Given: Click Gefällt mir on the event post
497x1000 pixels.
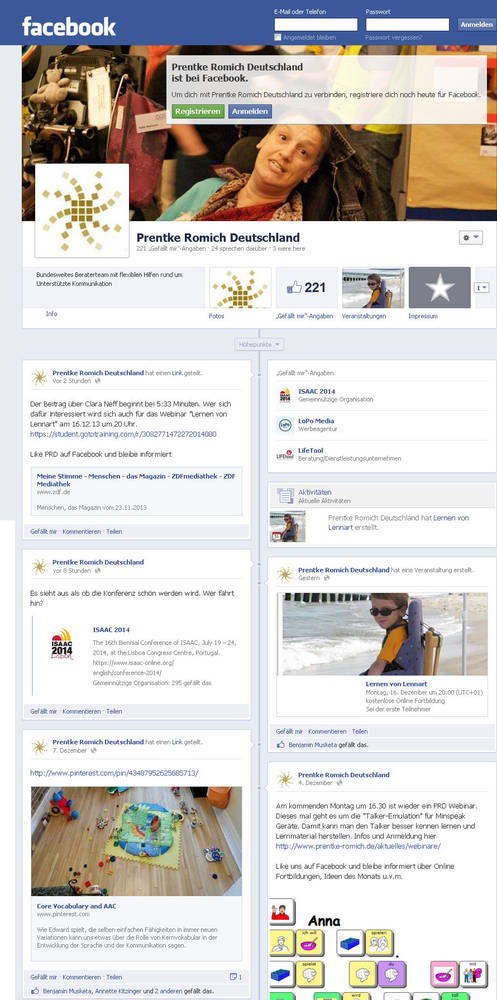Looking at the screenshot, I should pyautogui.click(x=290, y=732).
